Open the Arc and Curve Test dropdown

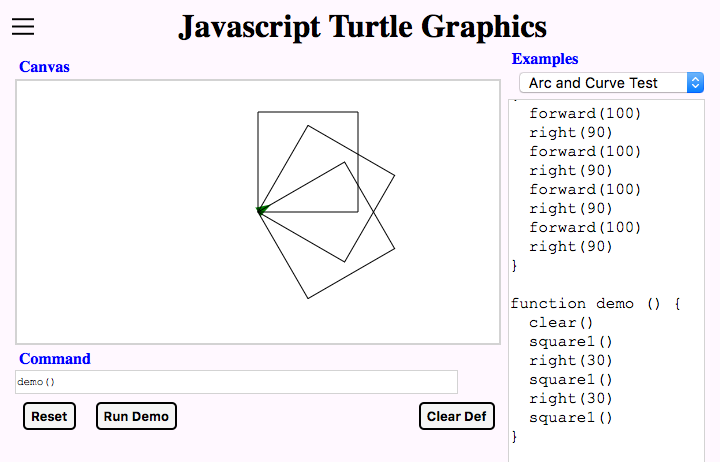coord(611,83)
